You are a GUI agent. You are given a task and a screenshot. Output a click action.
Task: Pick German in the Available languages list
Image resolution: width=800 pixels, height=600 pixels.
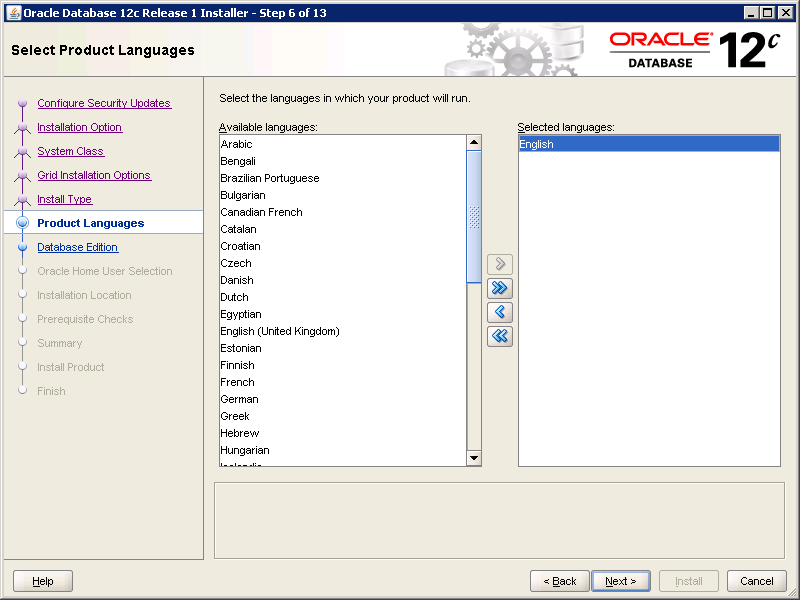(240, 399)
